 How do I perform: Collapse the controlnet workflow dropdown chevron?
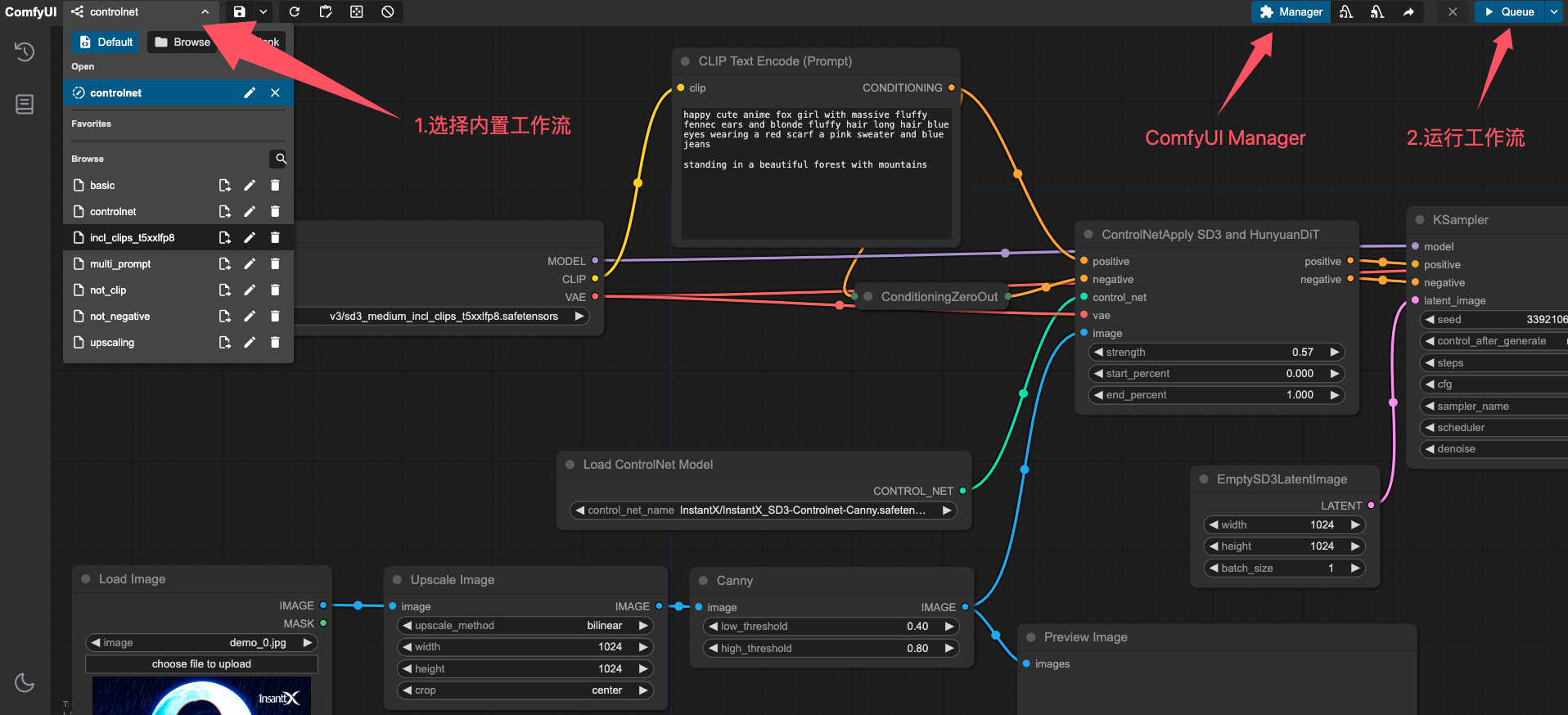(x=205, y=11)
